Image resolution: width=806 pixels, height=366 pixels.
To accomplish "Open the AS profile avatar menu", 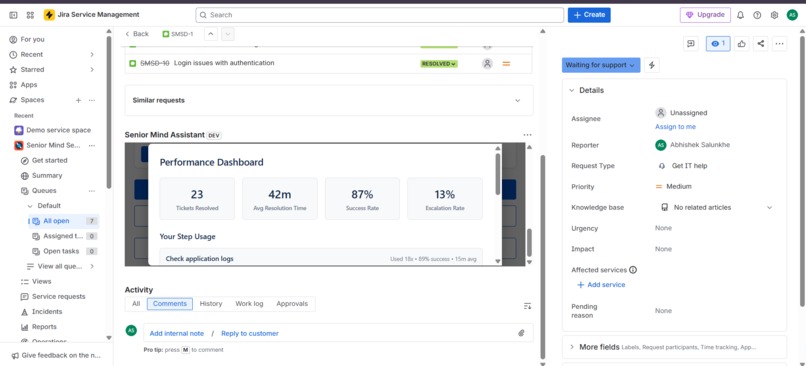I will point(792,15).
